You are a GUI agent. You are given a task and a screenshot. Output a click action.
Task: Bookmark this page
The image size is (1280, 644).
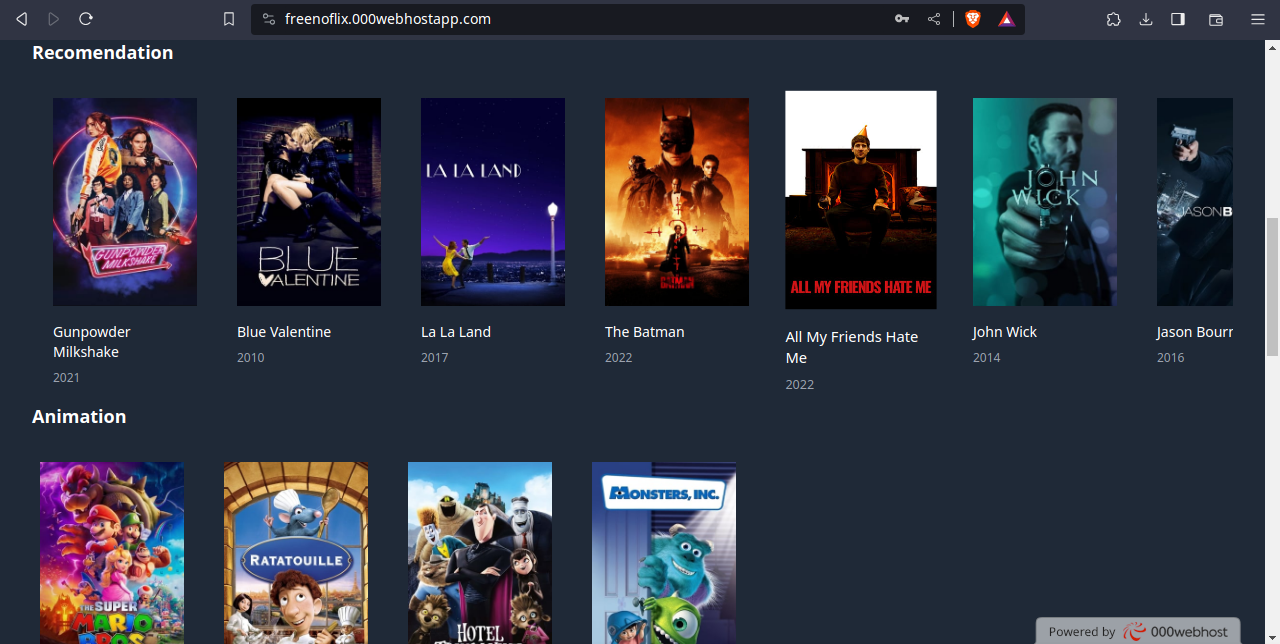click(229, 19)
